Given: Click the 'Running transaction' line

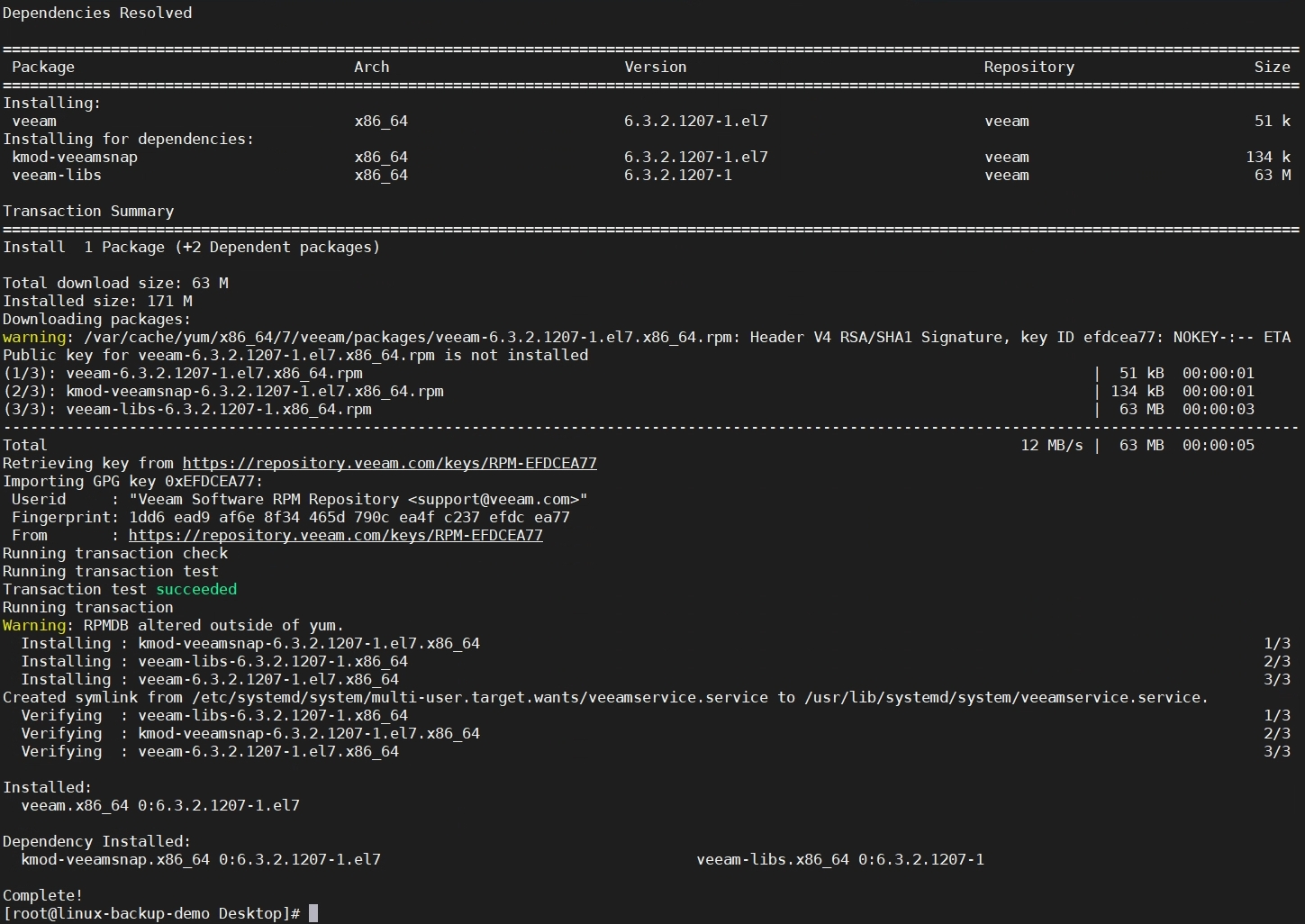Looking at the screenshot, I should click(x=88, y=607).
